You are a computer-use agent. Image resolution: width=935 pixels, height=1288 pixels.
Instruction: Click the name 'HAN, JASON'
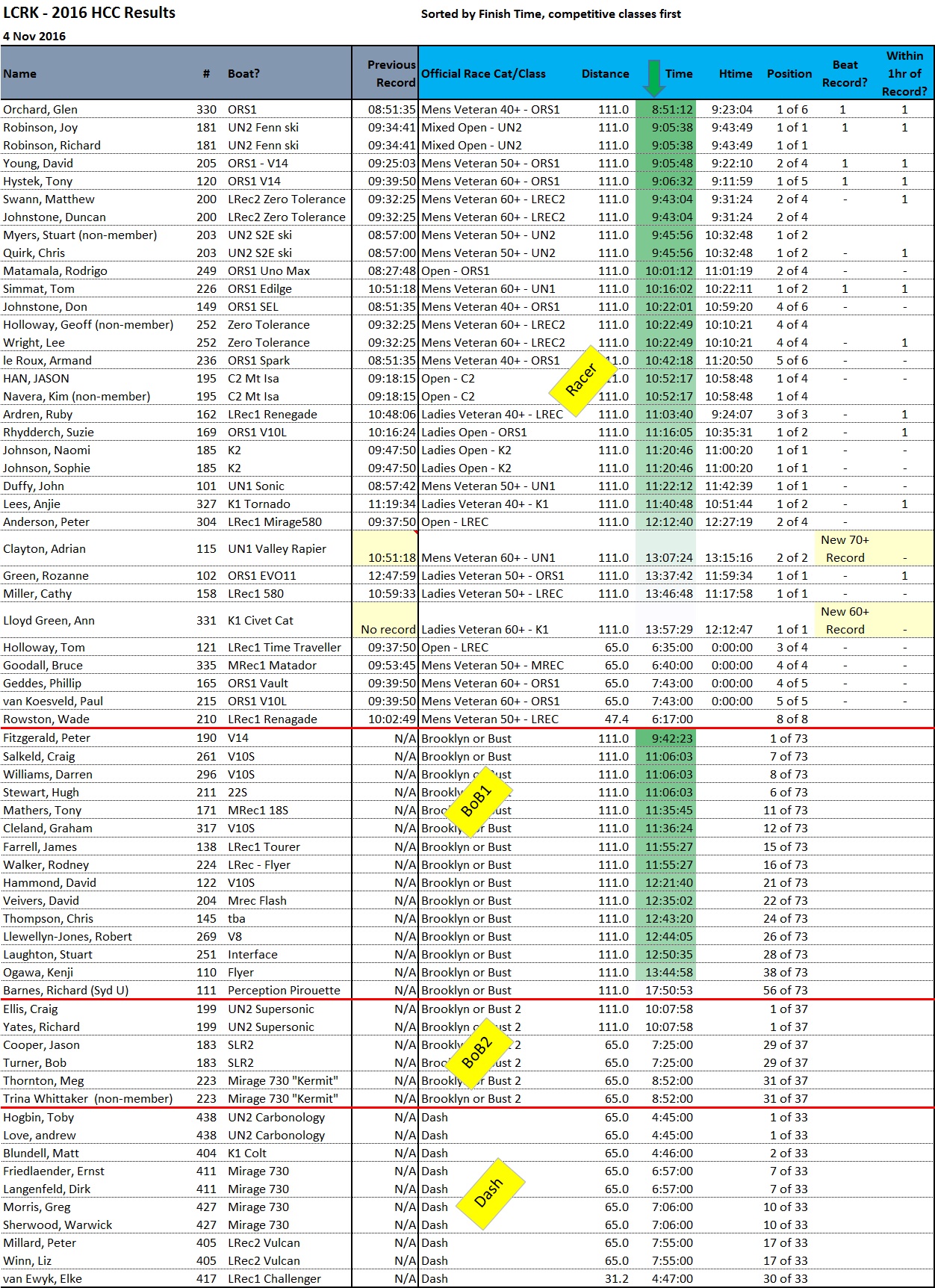[x=36, y=378]
